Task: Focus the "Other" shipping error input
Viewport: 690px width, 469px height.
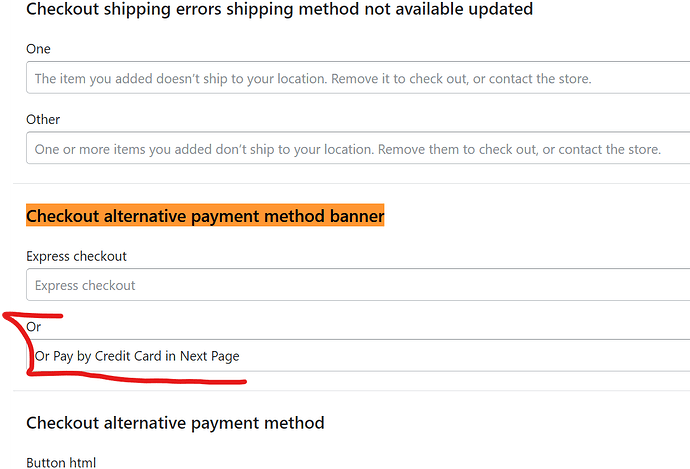Action: [358, 149]
